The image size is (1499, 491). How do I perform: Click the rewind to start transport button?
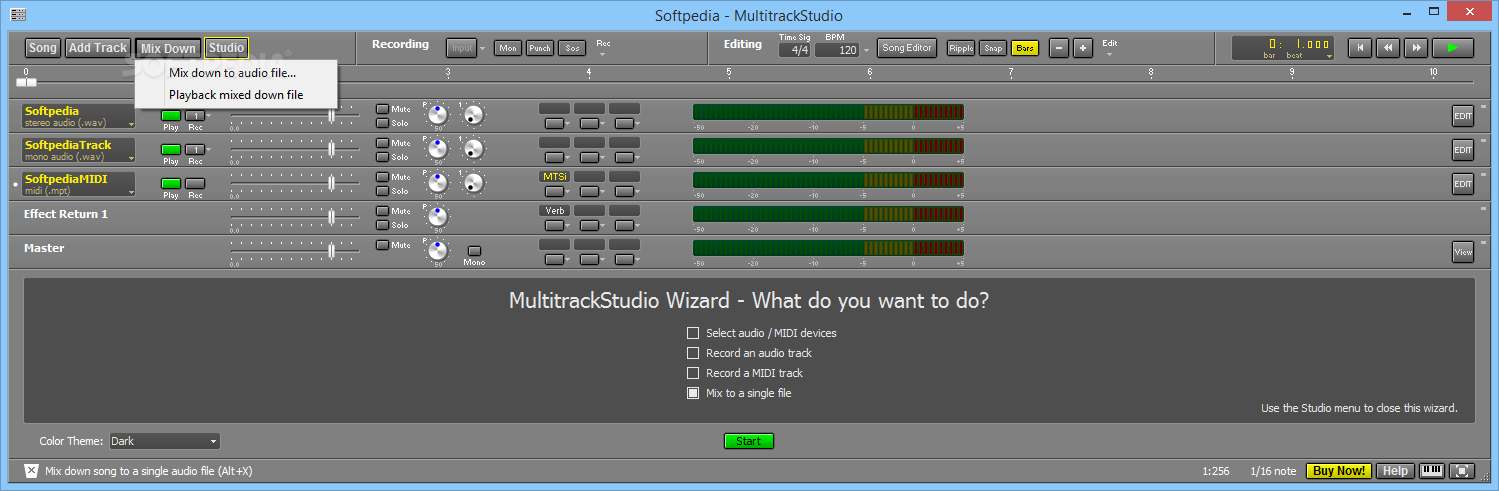[1359, 48]
